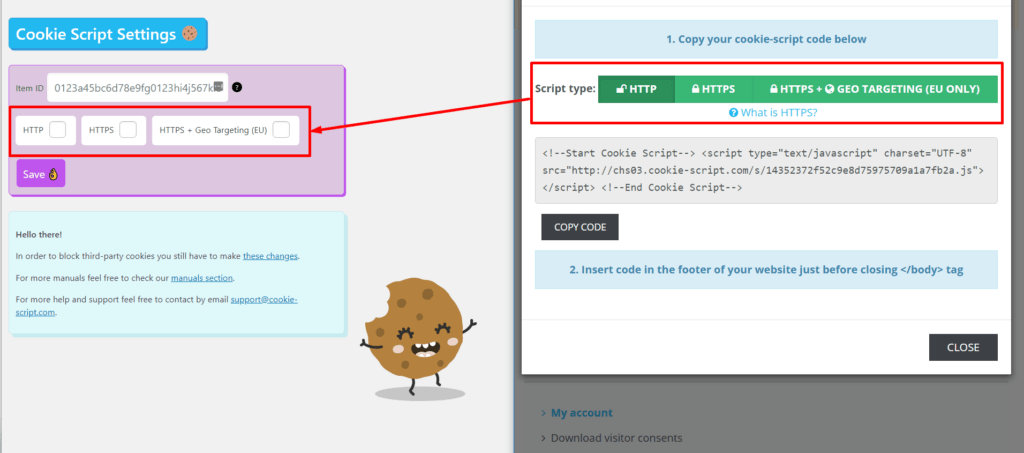1024x453 pixels.
Task: Select the green HTTP script type tab
Action: 636,89
